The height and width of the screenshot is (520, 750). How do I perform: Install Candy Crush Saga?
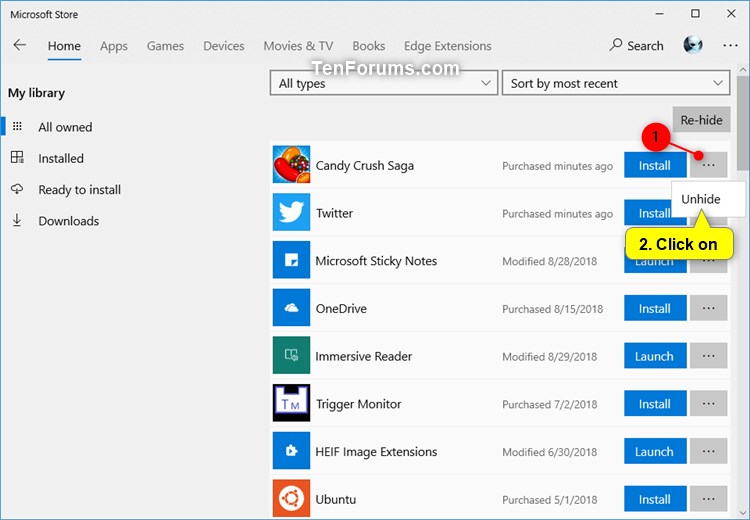click(x=655, y=165)
